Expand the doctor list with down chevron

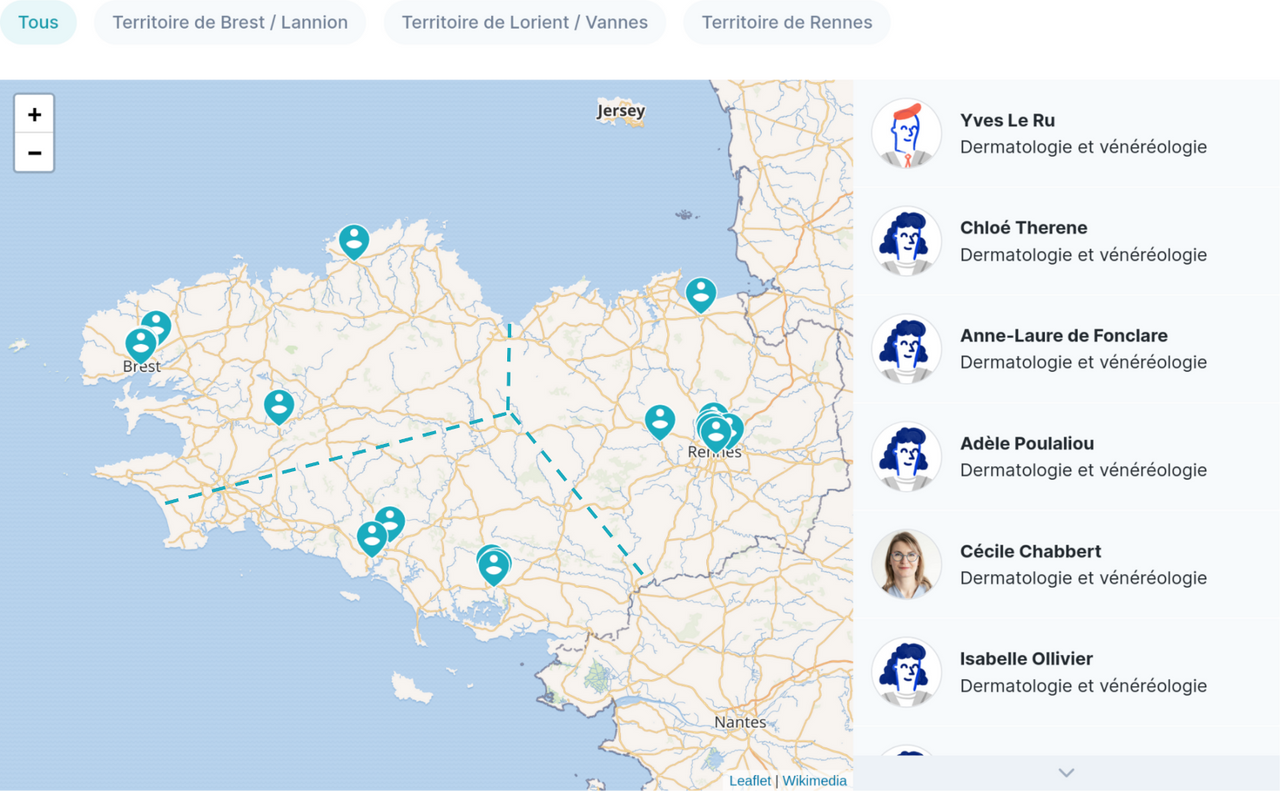[1066, 773]
